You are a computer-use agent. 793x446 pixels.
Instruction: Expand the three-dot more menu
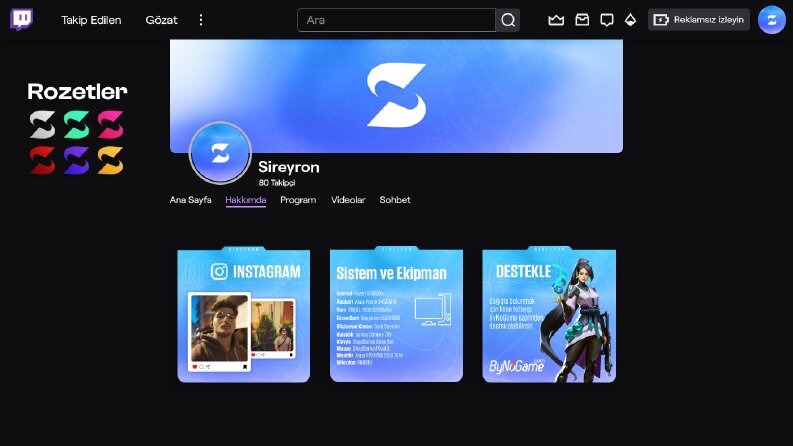(x=201, y=20)
